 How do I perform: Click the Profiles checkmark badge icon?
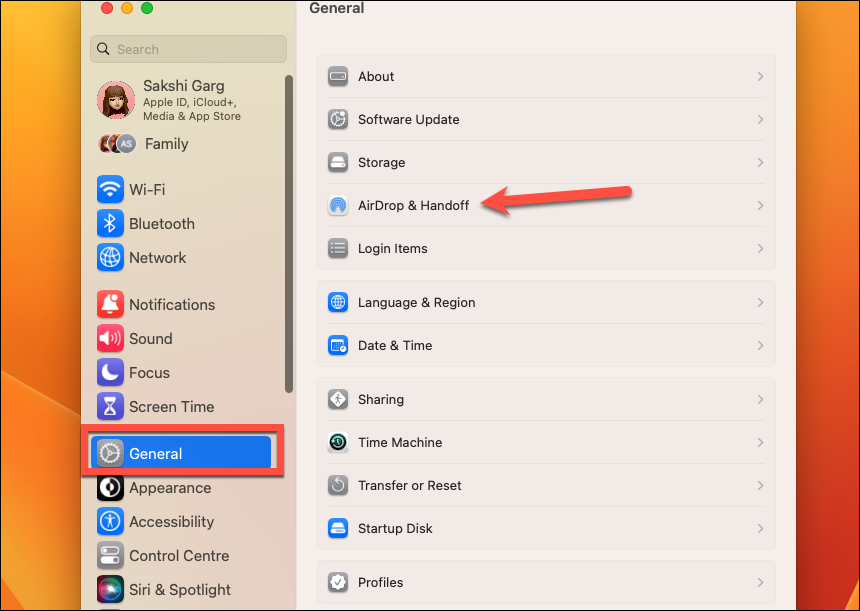(338, 582)
